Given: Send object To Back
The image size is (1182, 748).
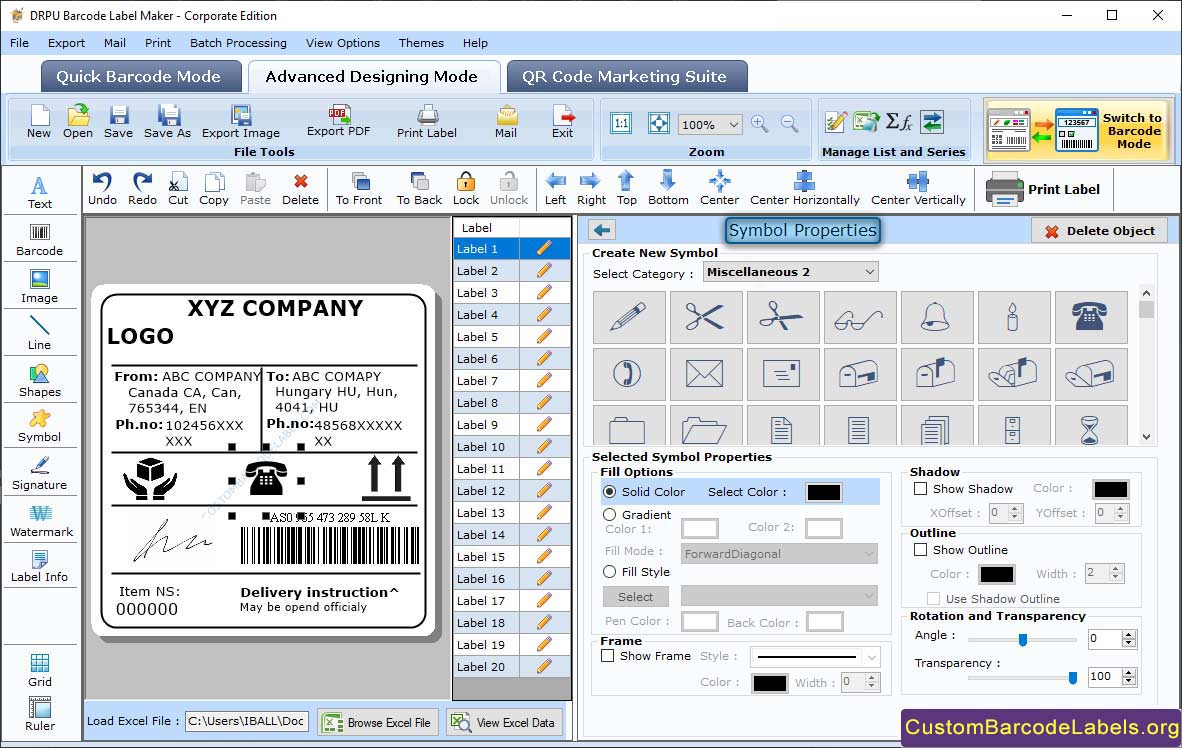Looking at the screenshot, I should [419, 189].
